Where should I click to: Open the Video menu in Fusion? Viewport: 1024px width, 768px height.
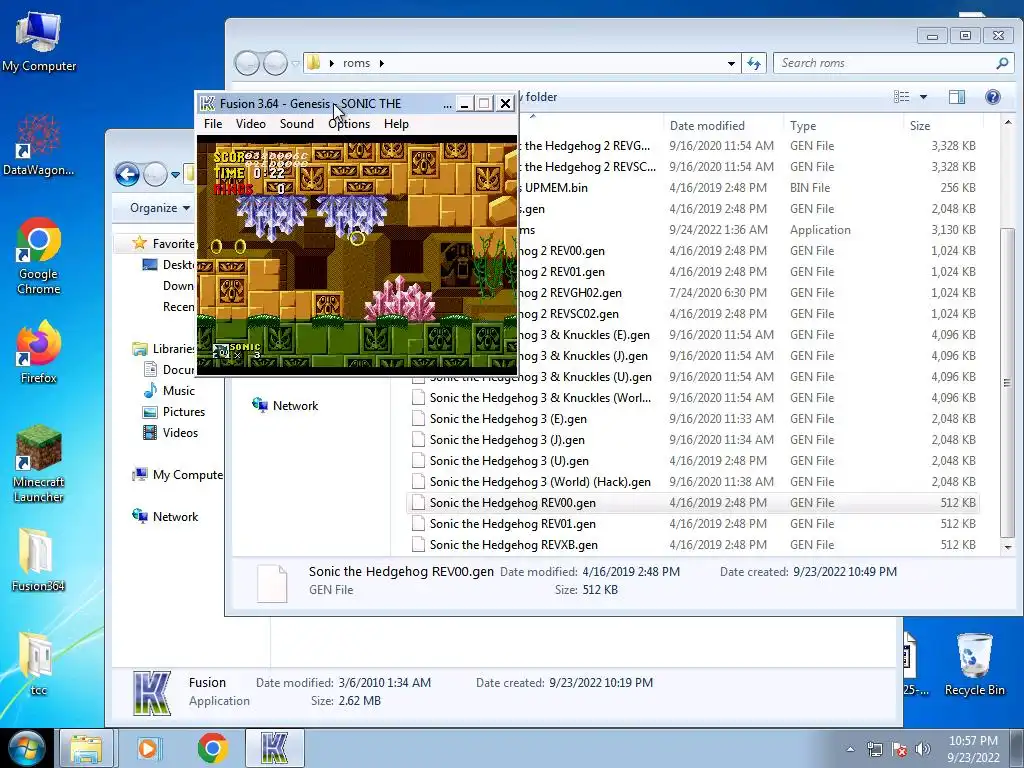[x=251, y=123]
